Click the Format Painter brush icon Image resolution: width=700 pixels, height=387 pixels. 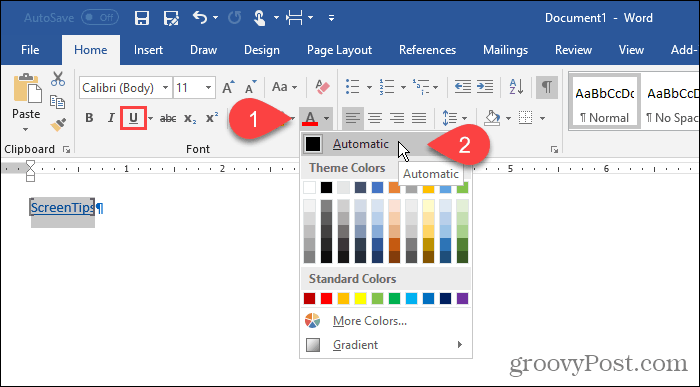tap(58, 125)
